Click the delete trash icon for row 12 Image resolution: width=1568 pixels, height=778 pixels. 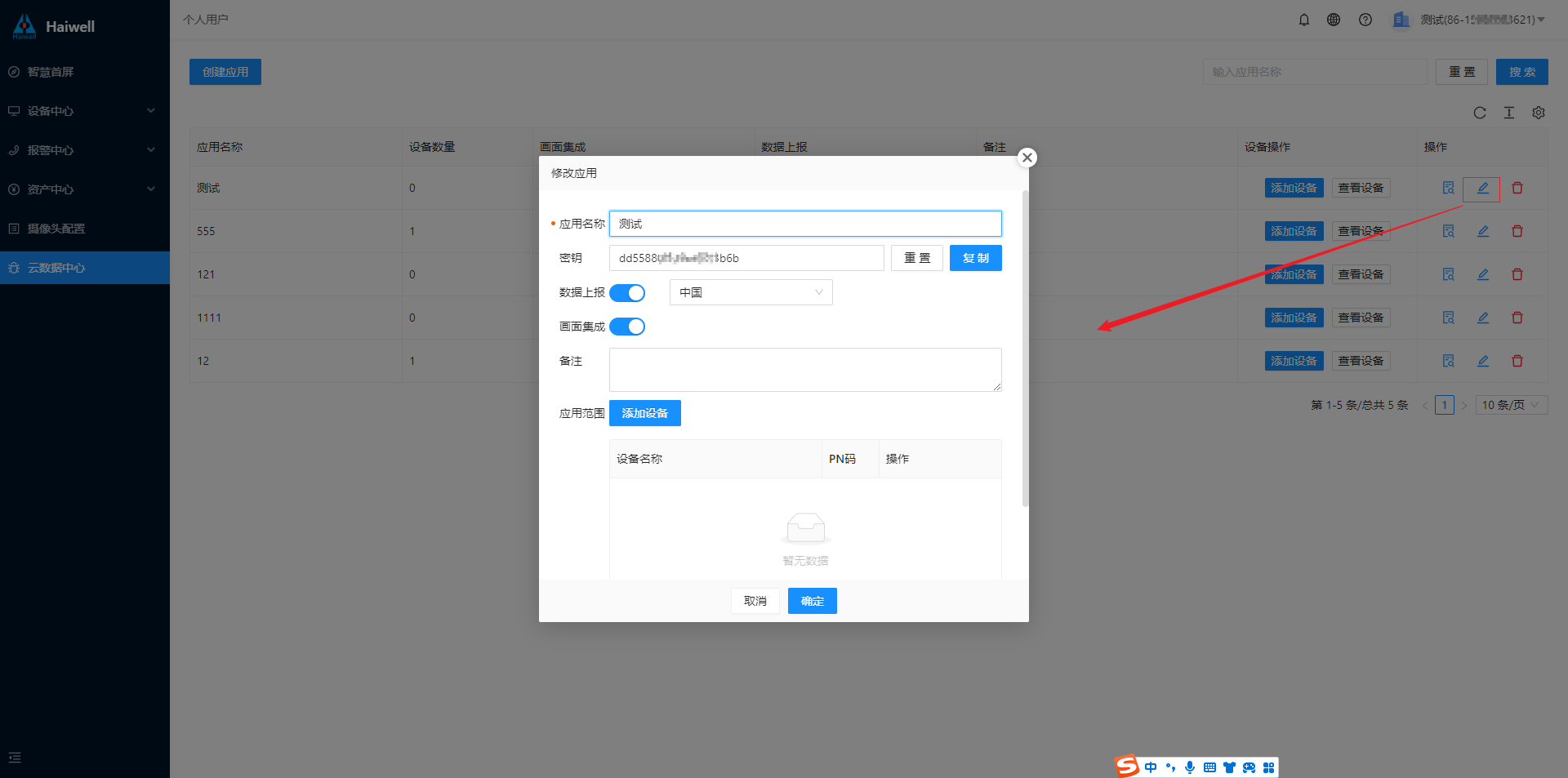point(1517,361)
